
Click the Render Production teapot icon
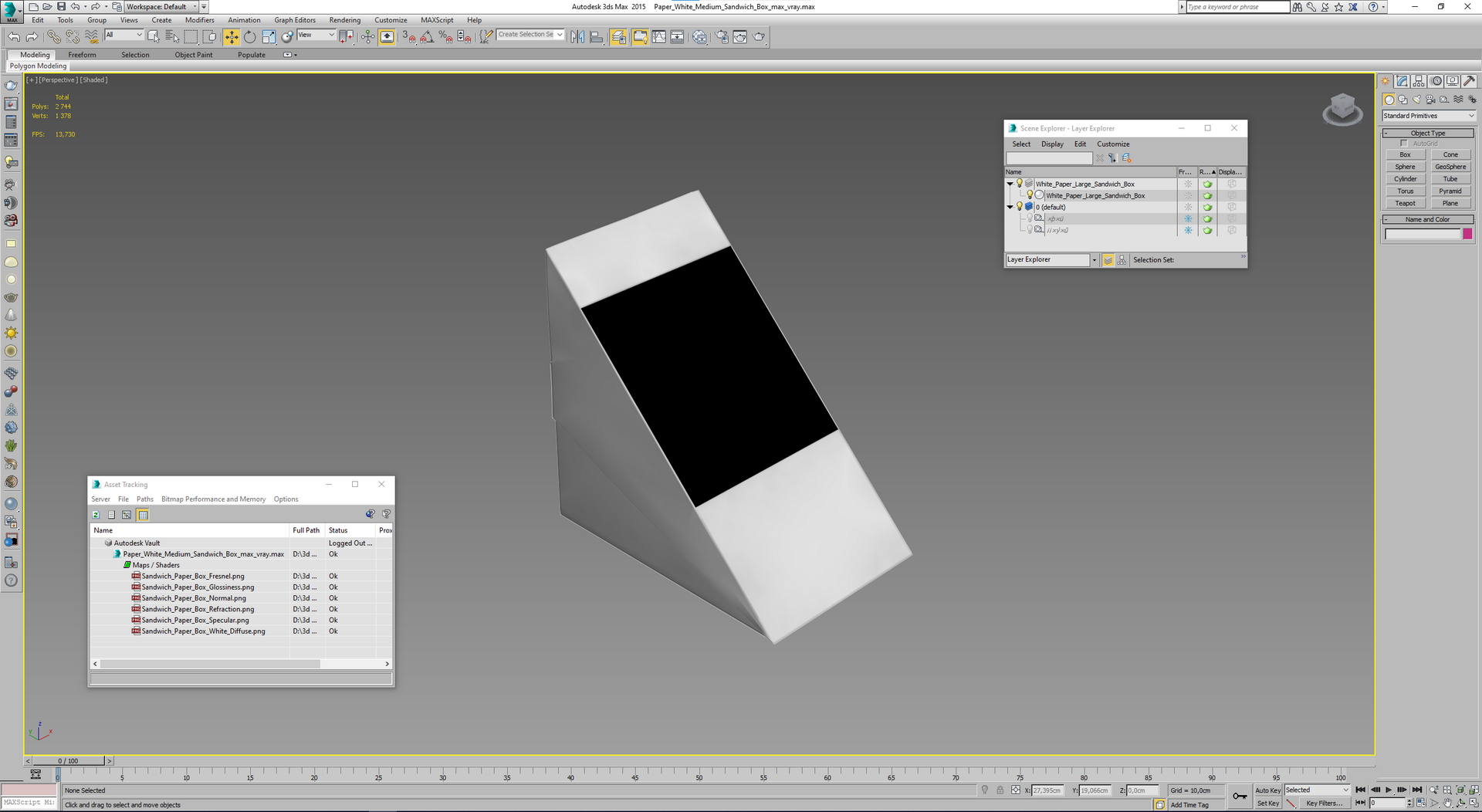tap(760, 37)
